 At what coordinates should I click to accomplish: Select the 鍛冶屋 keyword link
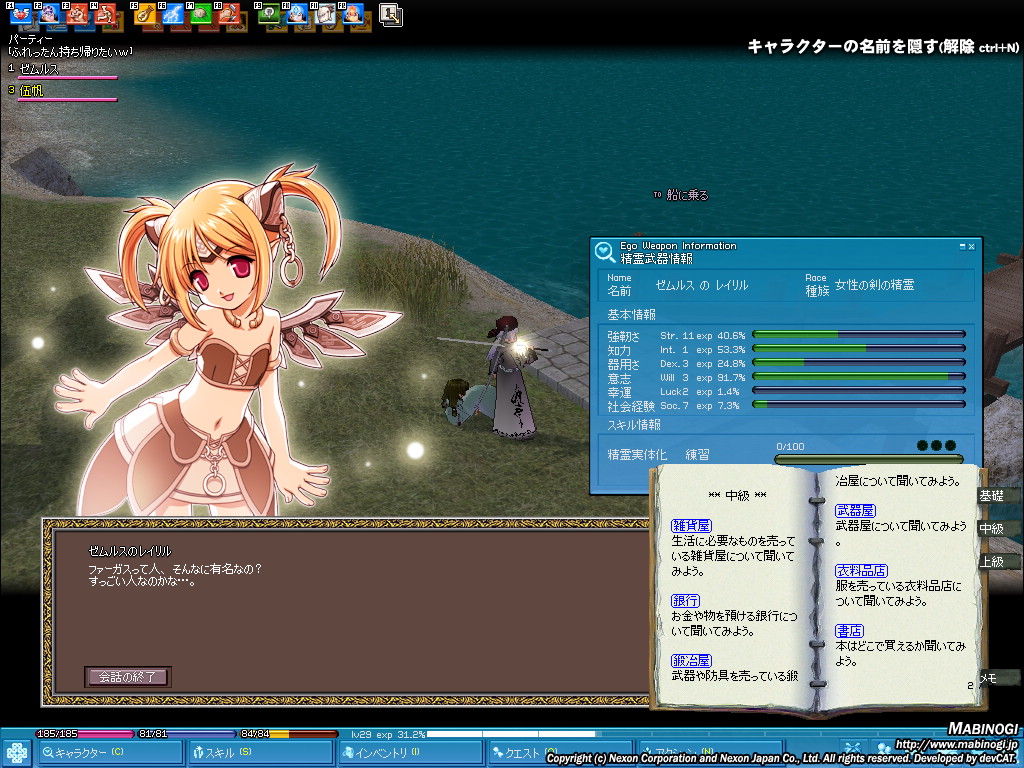691,661
